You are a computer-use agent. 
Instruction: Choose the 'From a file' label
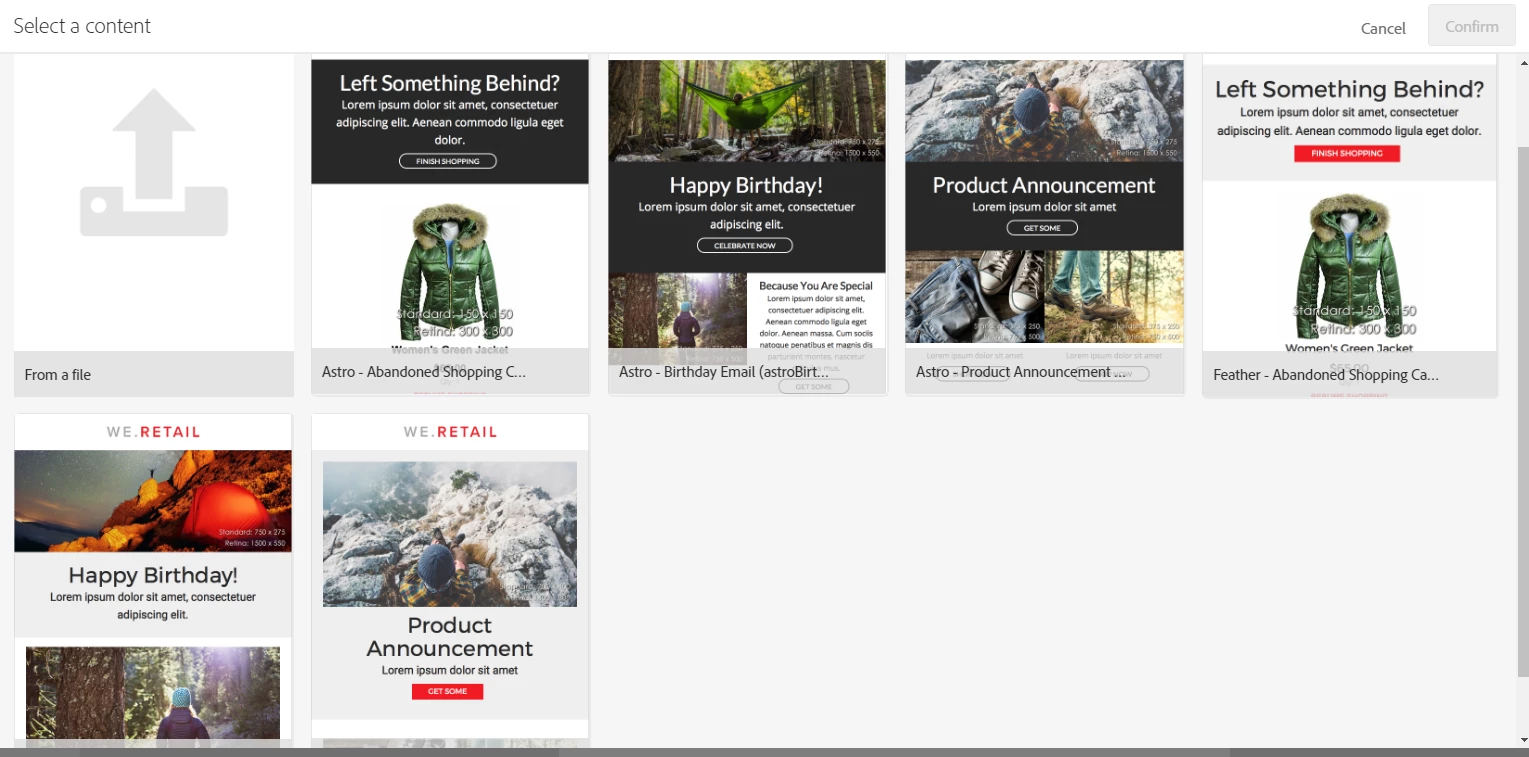(x=58, y=375)
